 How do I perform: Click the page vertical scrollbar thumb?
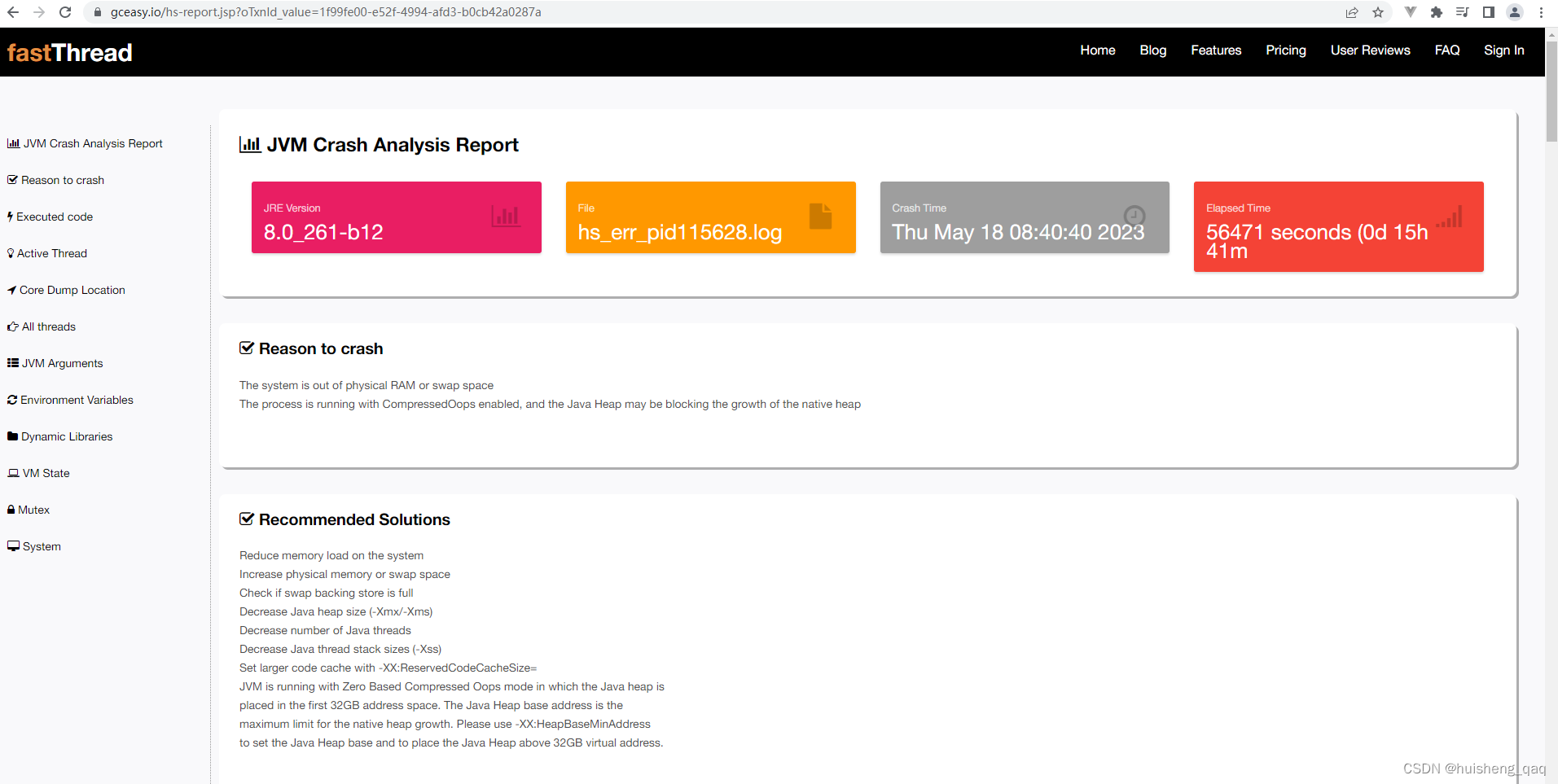pos(1551,91)
